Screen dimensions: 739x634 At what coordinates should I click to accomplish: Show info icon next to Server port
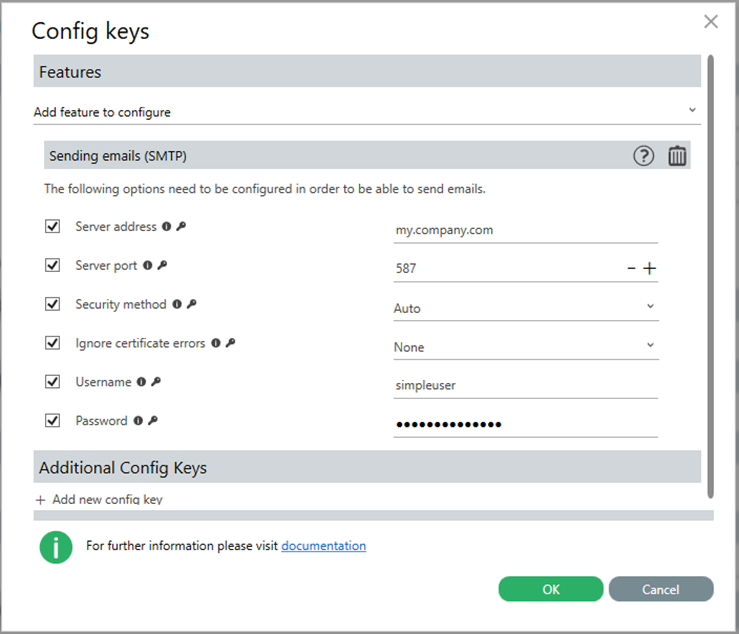(x=148, y=265)
